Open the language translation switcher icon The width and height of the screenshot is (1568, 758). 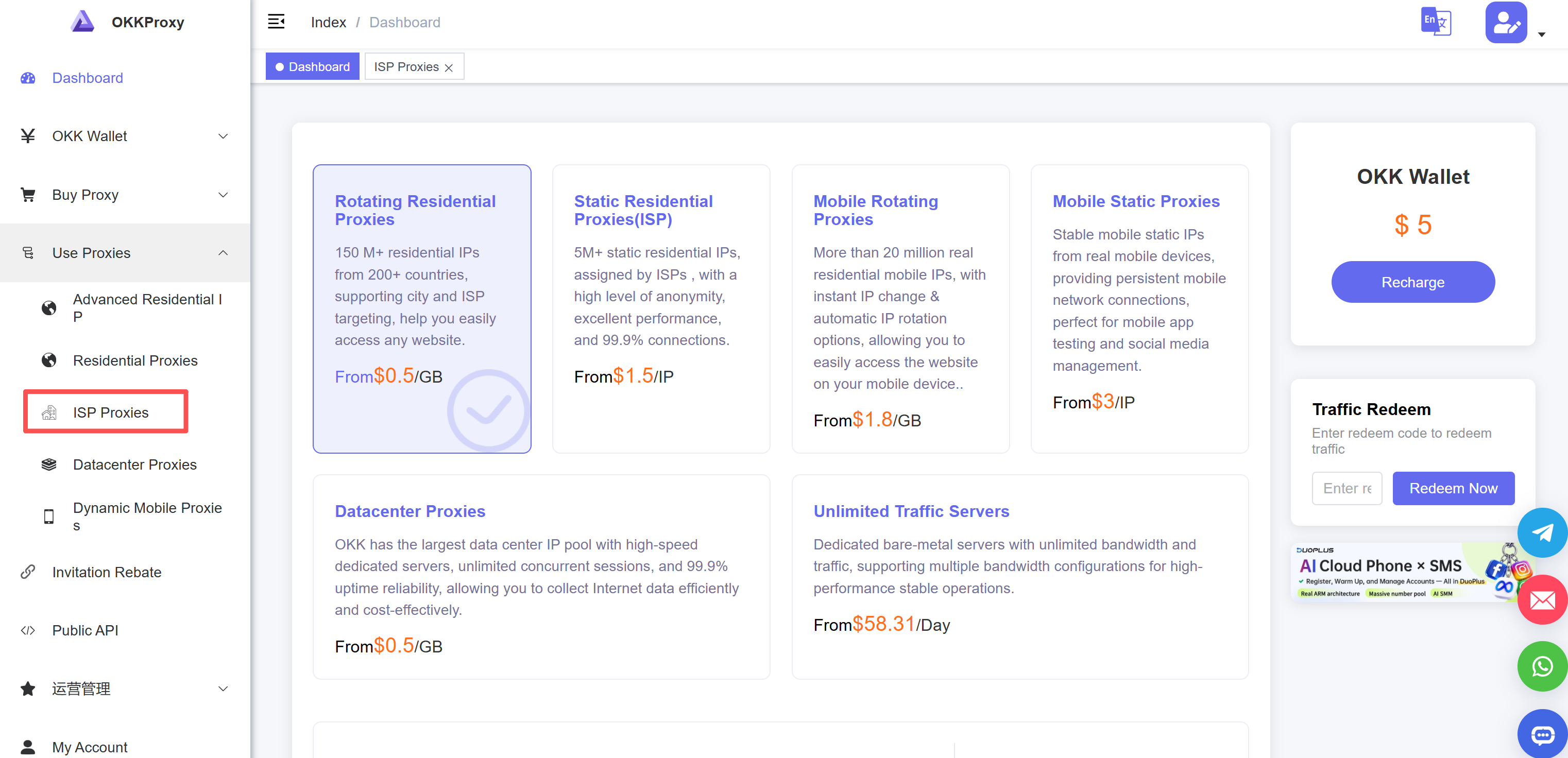point(1436,22)
